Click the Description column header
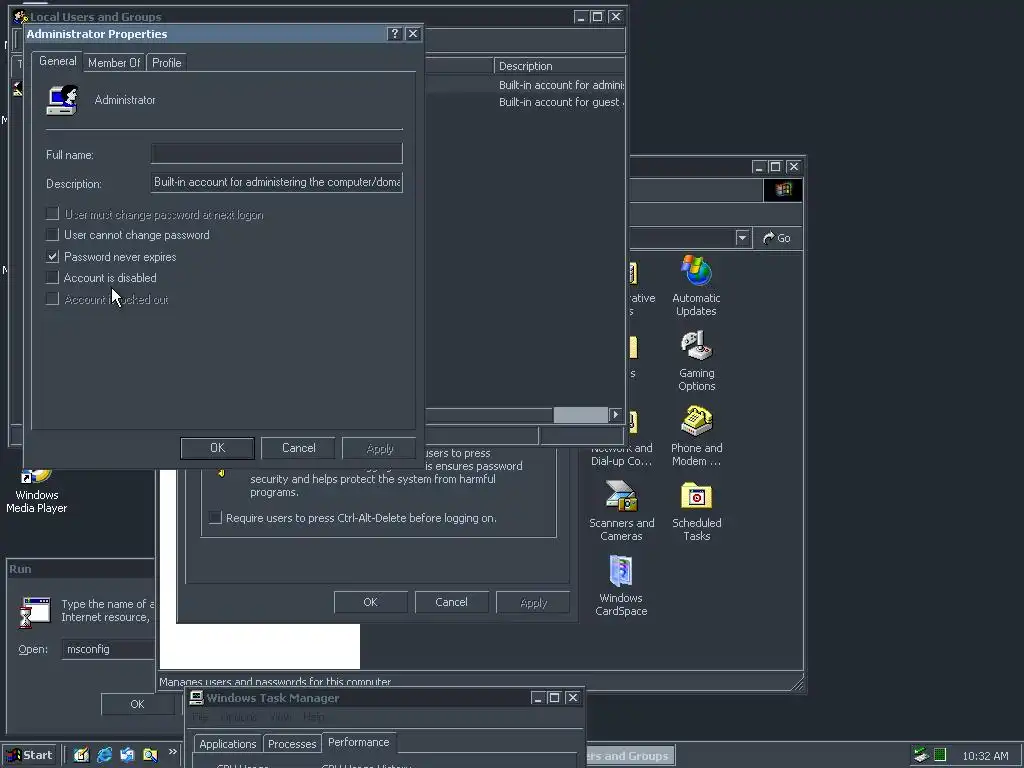Image resolution: width=1024 pixels, height=768 pixels. pos(559,66)
